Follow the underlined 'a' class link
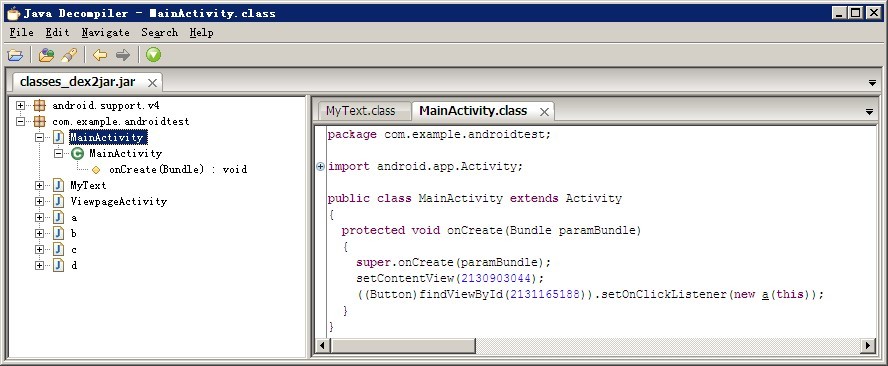The height and width of the screenshot is (366, 888). click(x=765, y=295)
